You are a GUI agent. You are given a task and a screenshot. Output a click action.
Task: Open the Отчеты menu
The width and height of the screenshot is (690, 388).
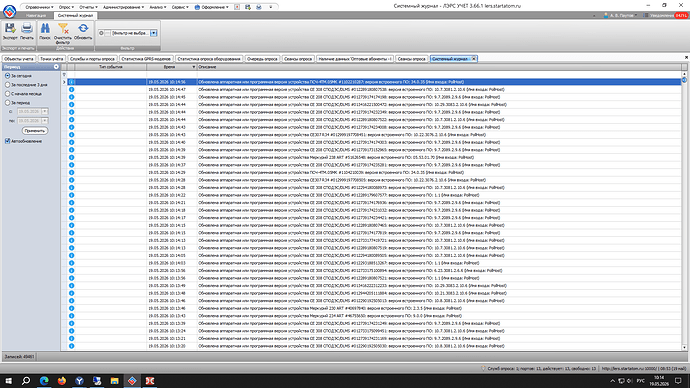click(x=88, y=7)
